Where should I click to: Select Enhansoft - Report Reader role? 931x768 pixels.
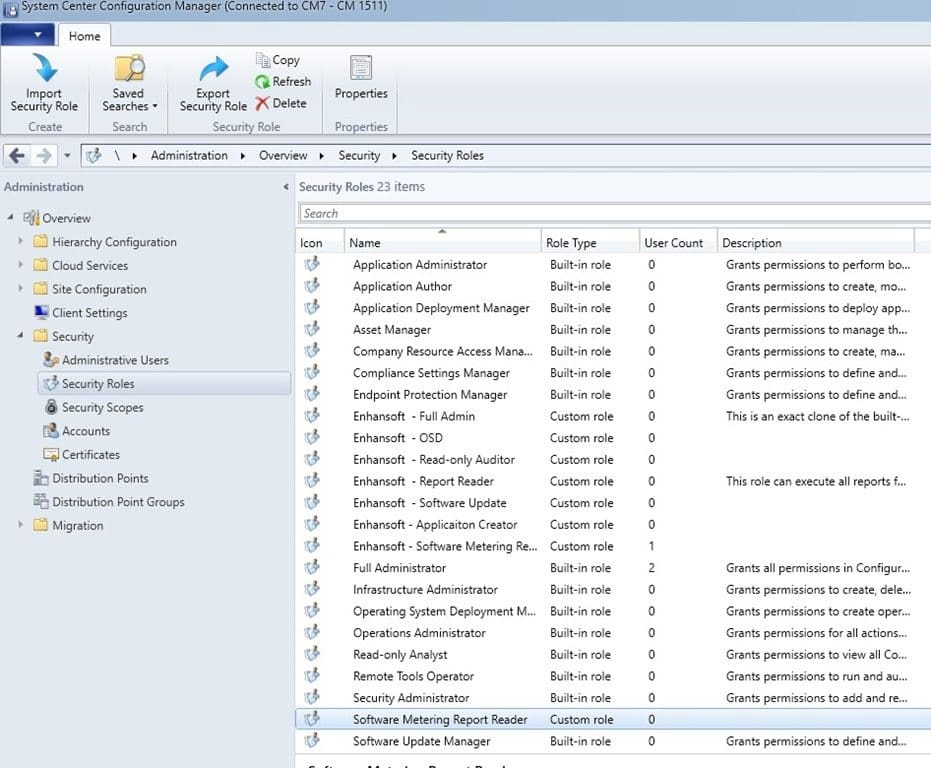pos(613,482)
